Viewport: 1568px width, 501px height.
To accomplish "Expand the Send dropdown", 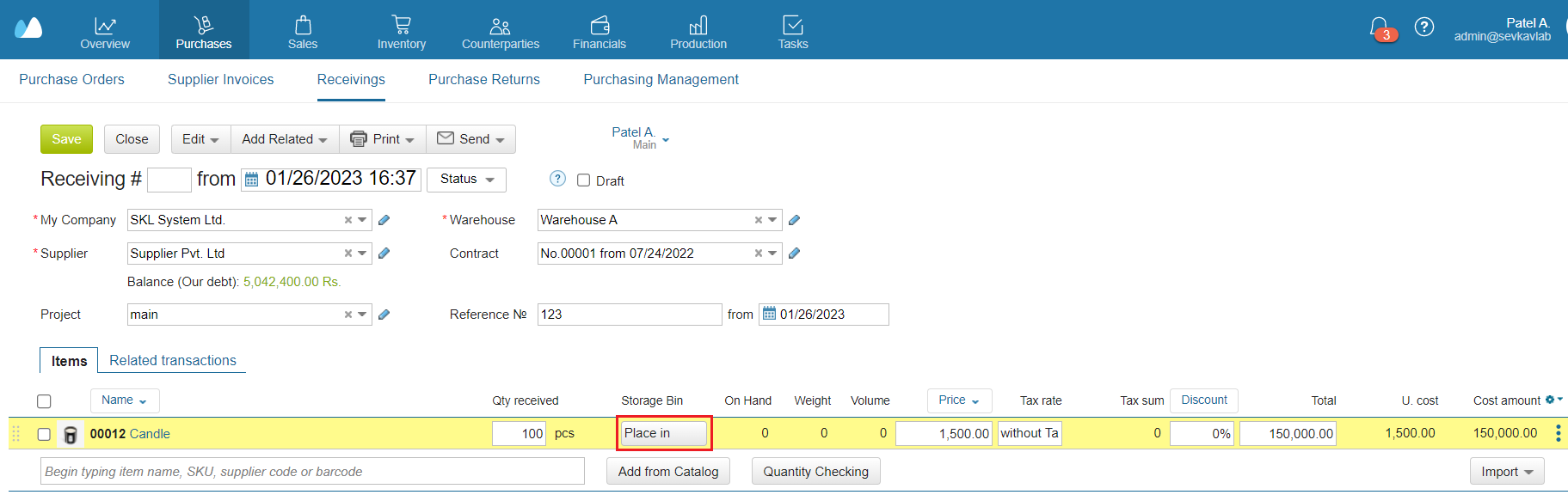I will pos(470,139).
